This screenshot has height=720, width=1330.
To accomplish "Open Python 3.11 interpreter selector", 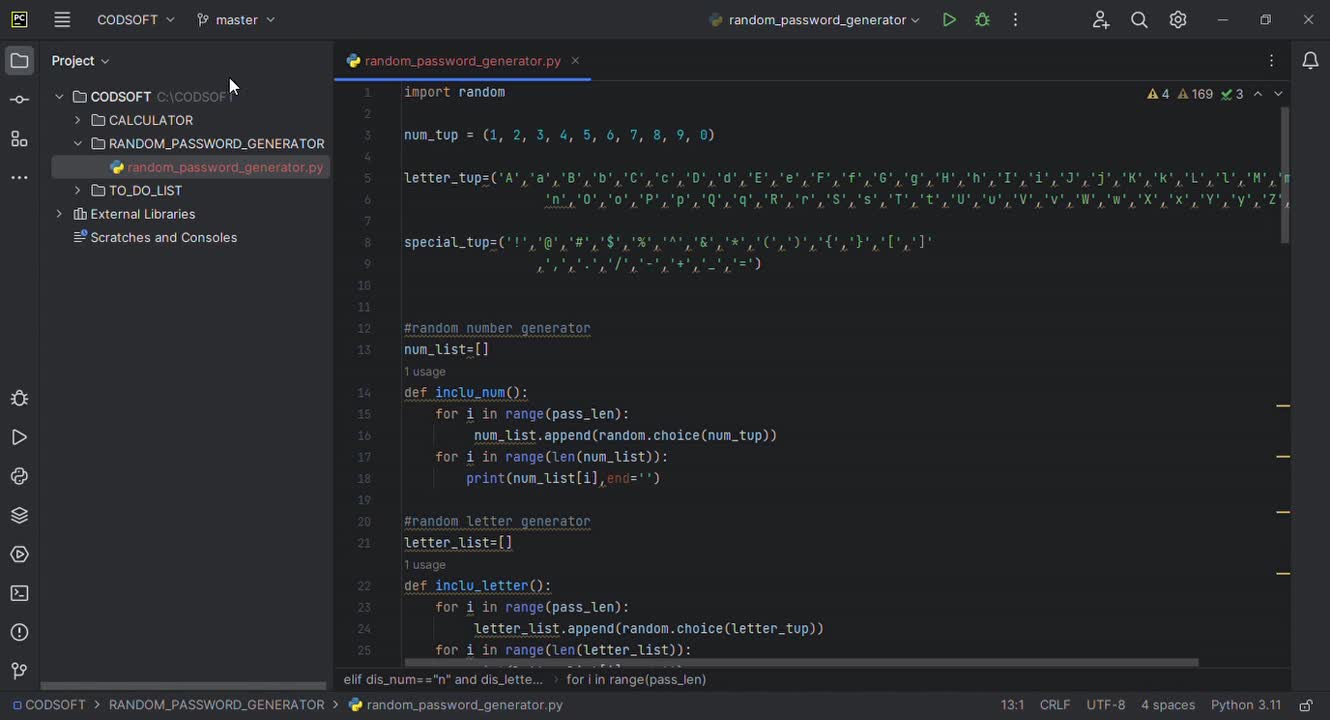I will coord(1246,705).
